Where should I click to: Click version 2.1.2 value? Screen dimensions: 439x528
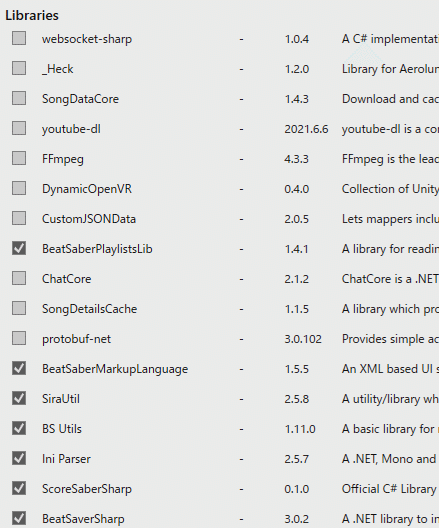pos(297,279)
